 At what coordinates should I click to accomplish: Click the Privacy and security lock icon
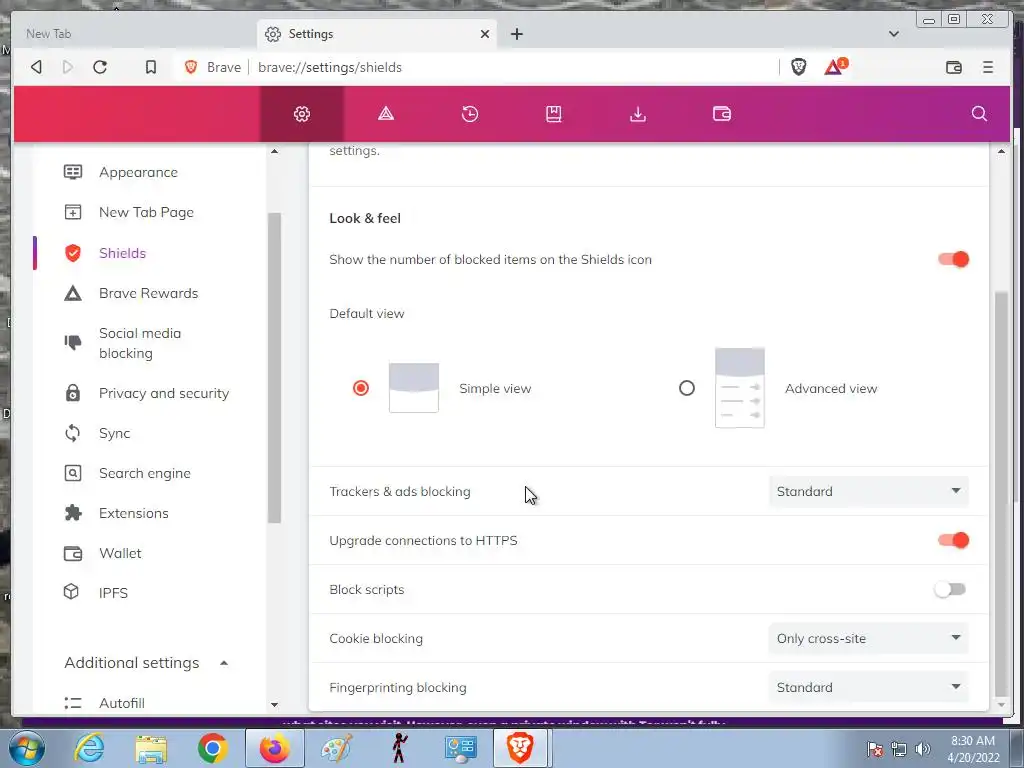[x=72, y=392]
